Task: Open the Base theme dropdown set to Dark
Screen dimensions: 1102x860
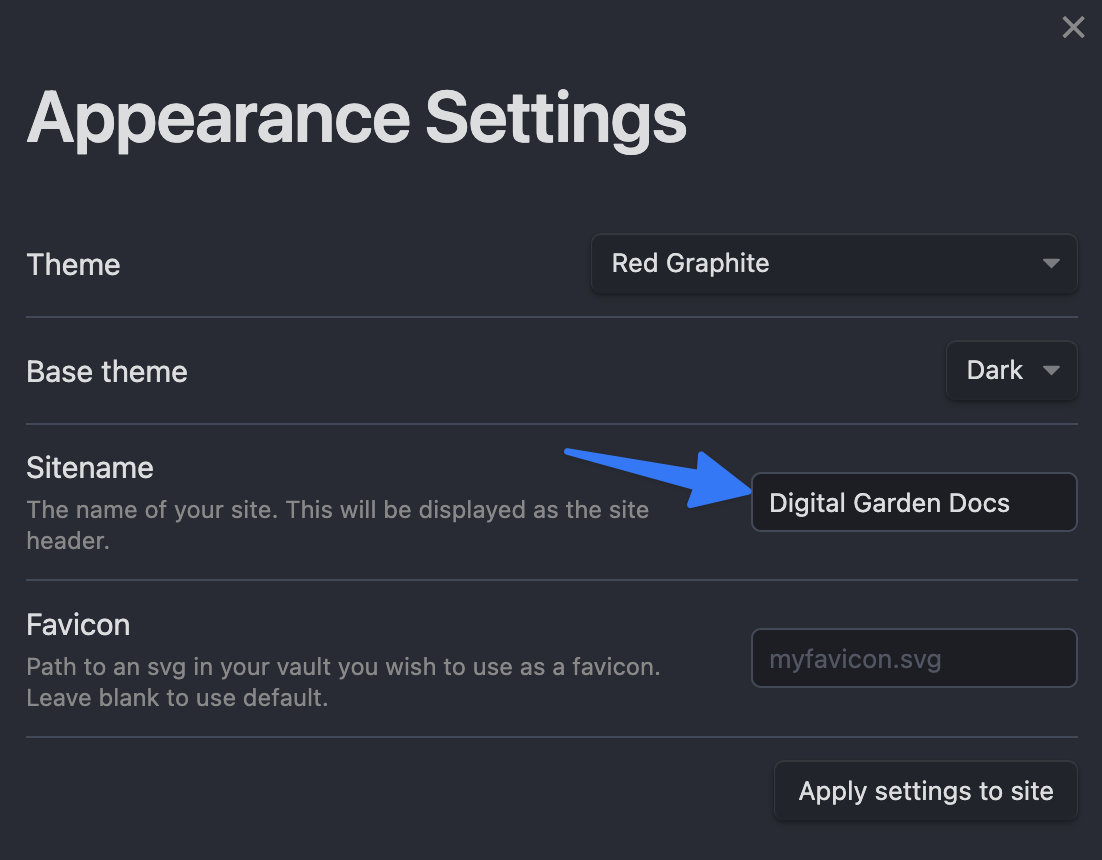Action: coord(1011,371)
